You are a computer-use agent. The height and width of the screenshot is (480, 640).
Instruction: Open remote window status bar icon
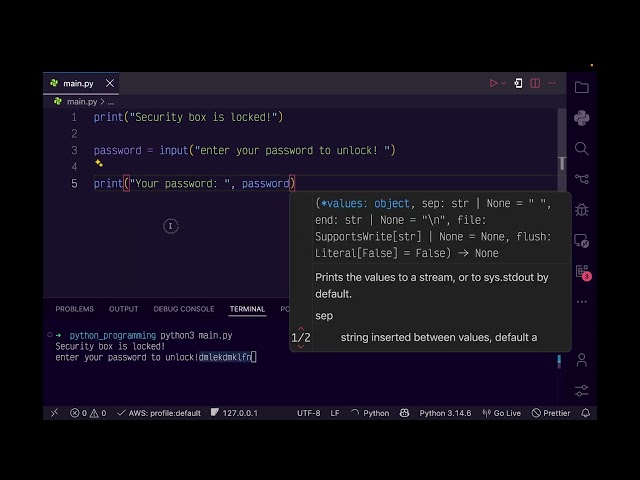[54, 413]
